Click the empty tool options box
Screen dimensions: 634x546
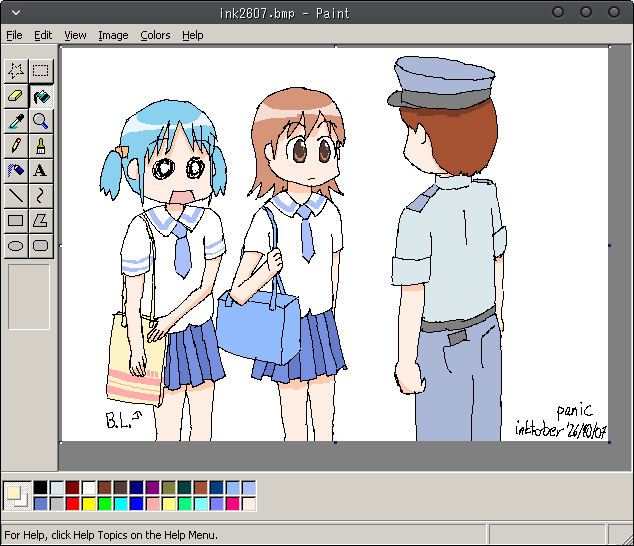[x=29, y=297]
